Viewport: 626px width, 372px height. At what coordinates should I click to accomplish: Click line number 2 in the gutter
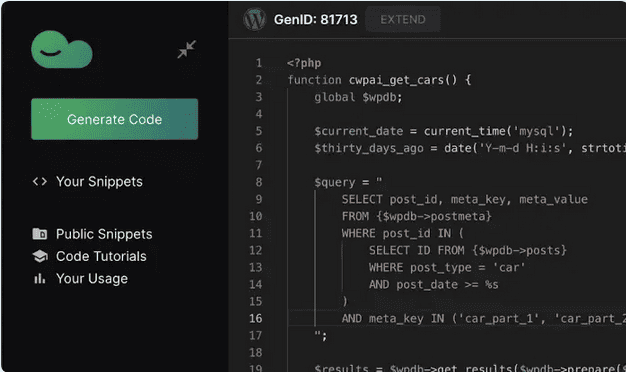click(x=259, y=80)
